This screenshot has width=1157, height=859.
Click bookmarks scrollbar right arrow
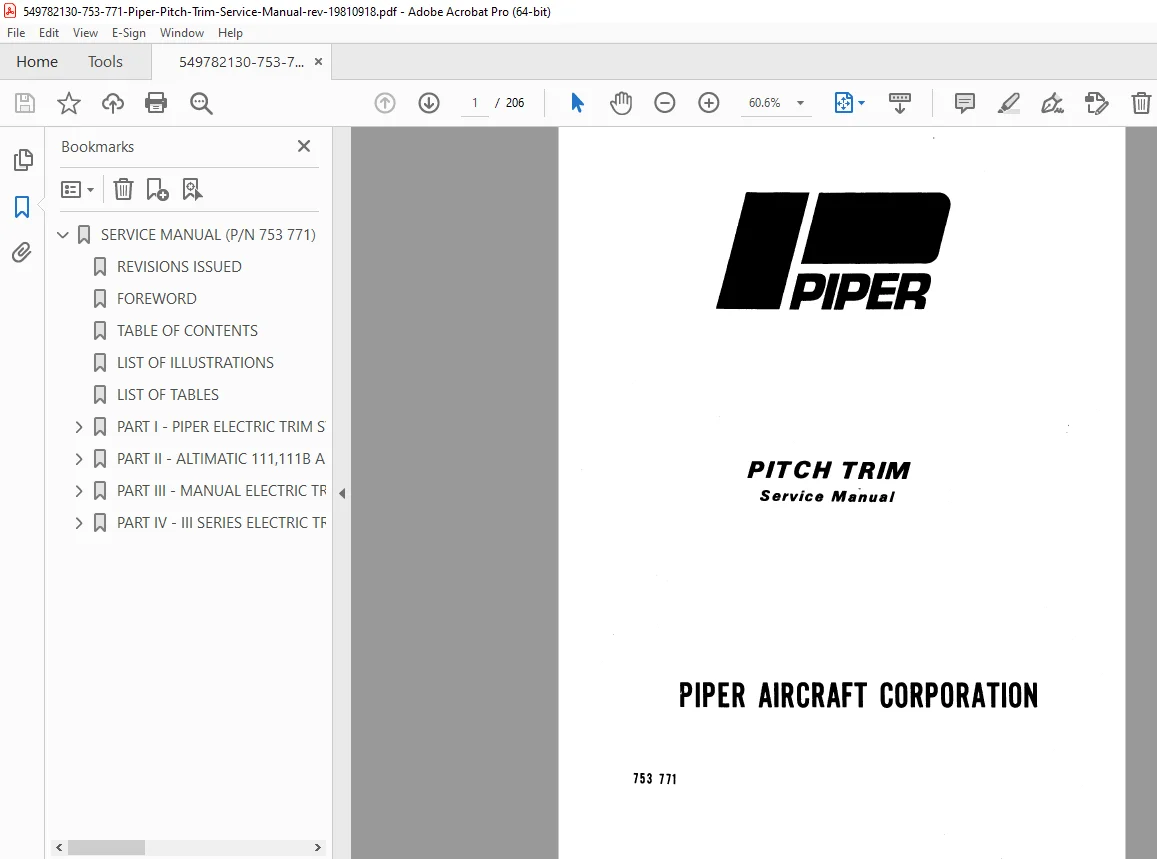pos(317,847)
